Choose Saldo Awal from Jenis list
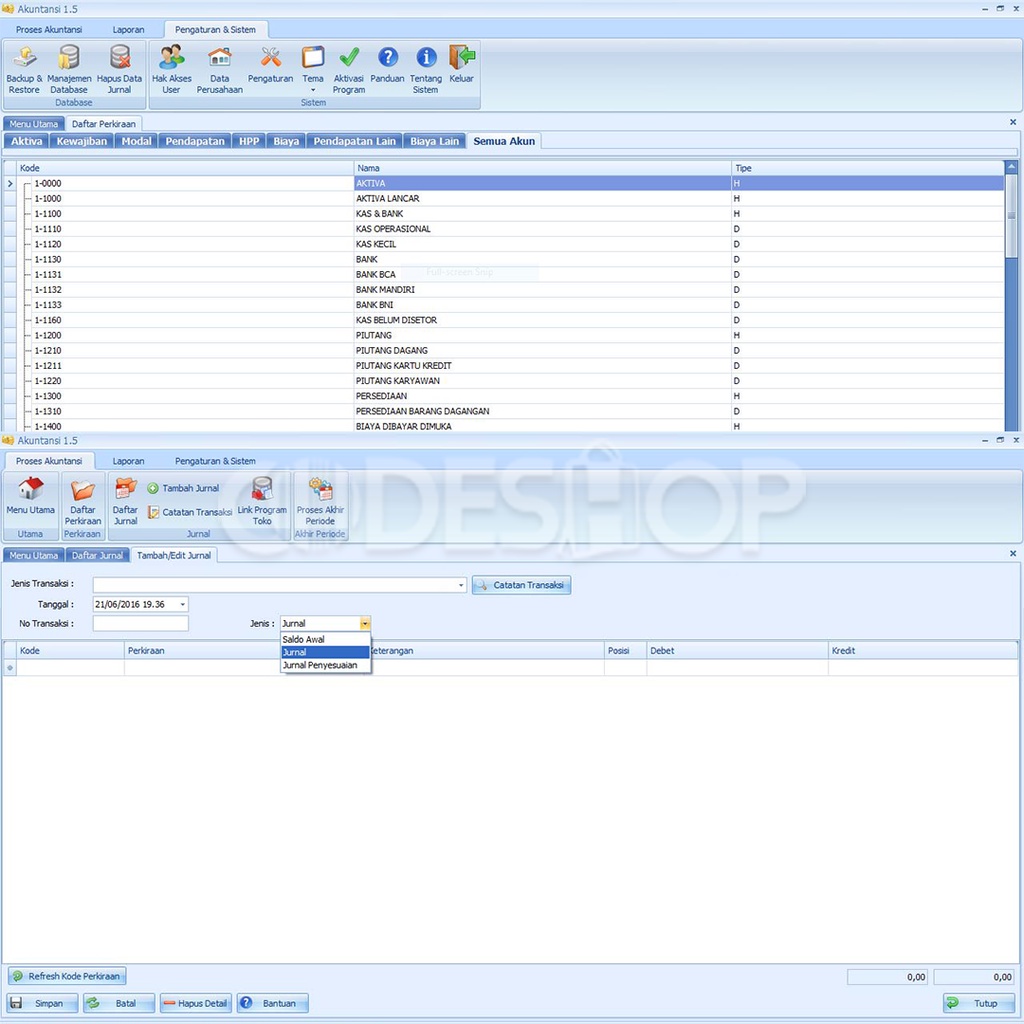This screenshot has width=1024, height=1024. tap(325, 639)
